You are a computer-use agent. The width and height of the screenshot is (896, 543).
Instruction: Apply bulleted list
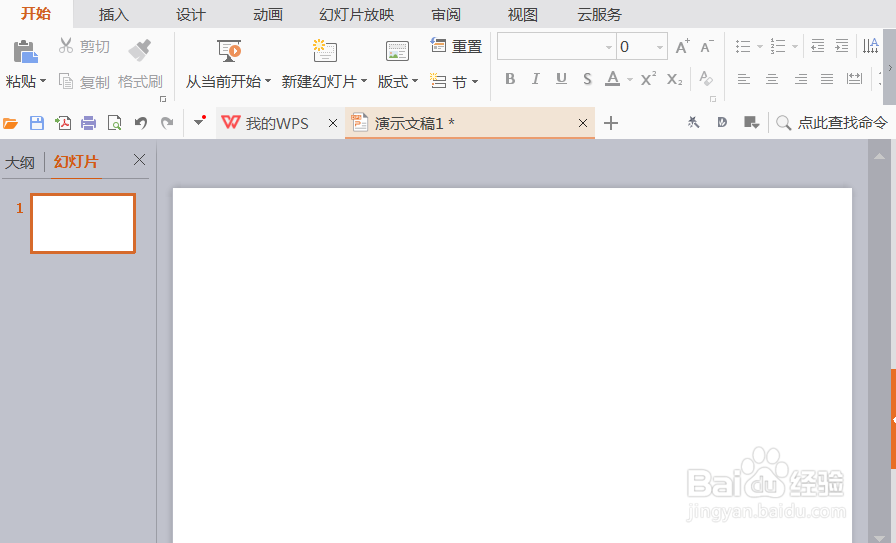click(x=743, y=46)
